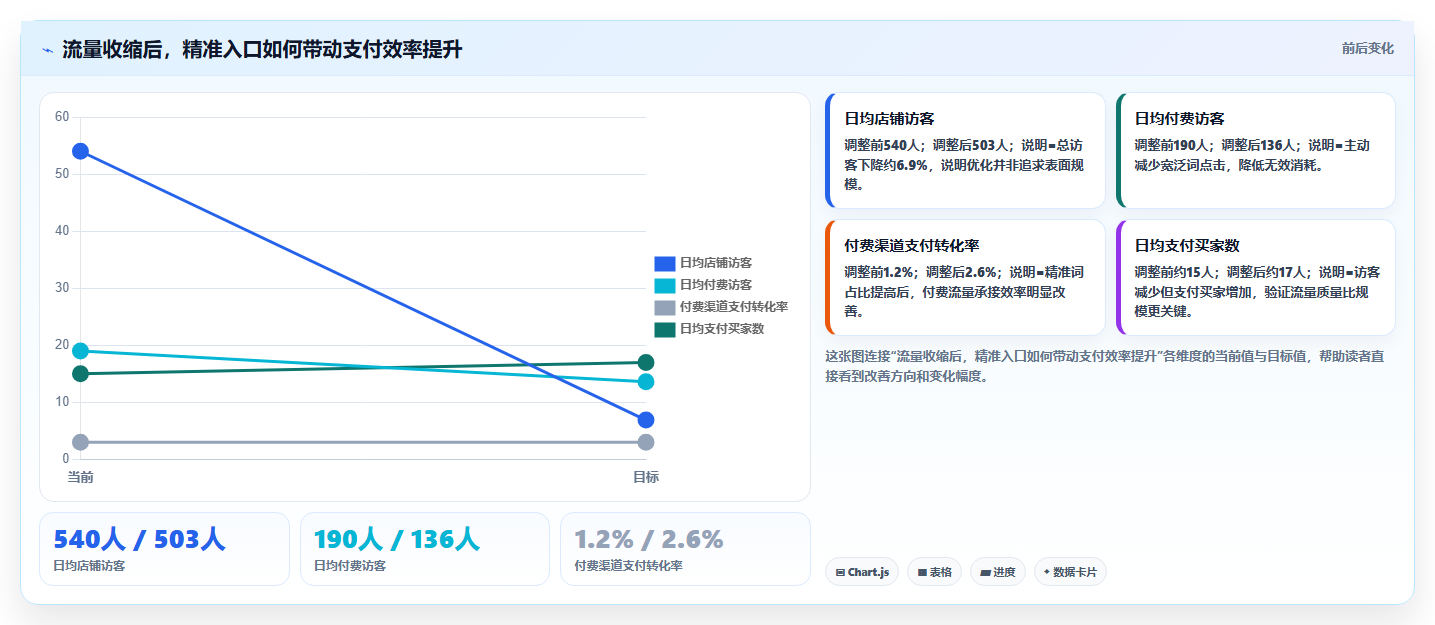This screenshot has height=625, width=1435.
Task: Hide the 付费渠道支付转化率 legend series
Action: (721, 307)
